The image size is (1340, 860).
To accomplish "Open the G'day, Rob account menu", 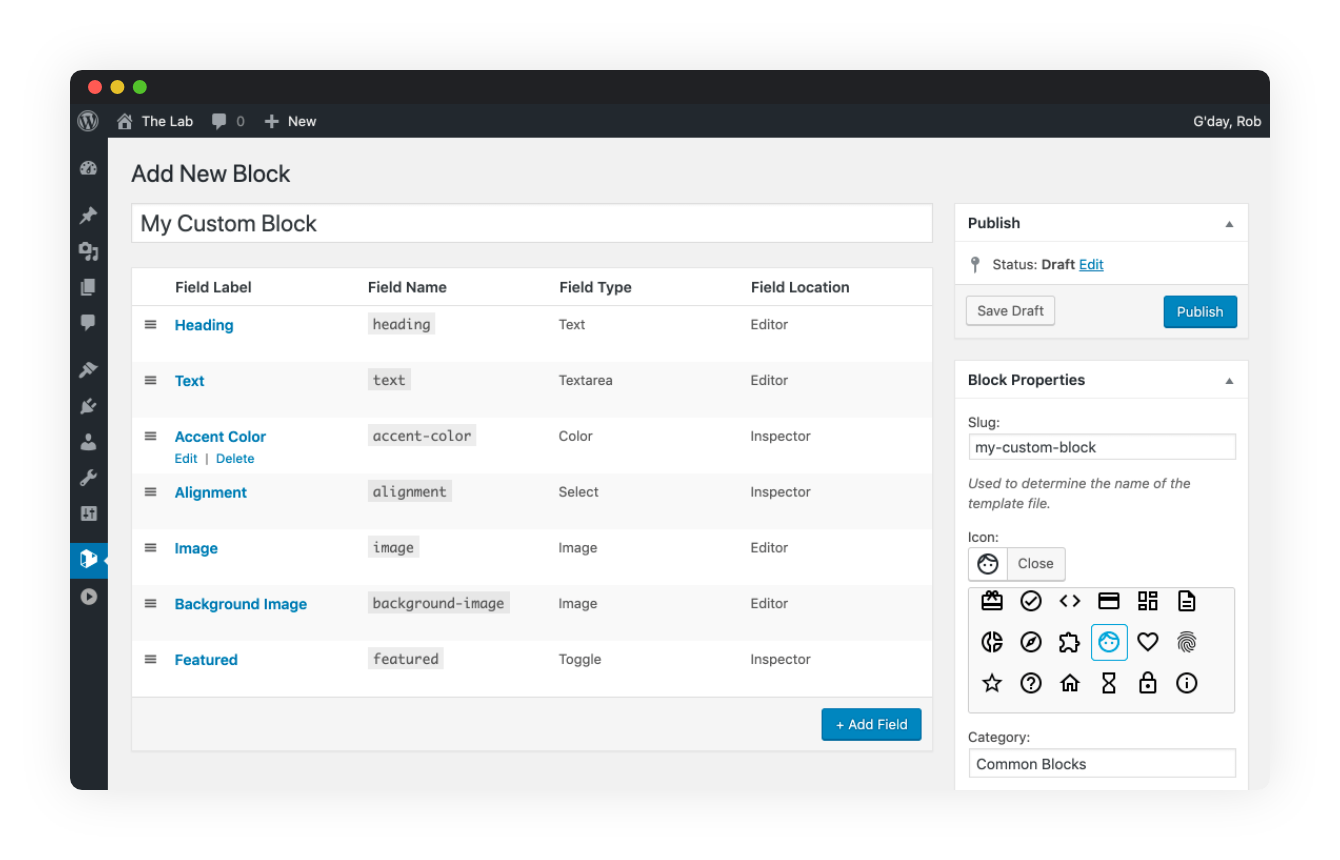I will tap(1227, 121).
